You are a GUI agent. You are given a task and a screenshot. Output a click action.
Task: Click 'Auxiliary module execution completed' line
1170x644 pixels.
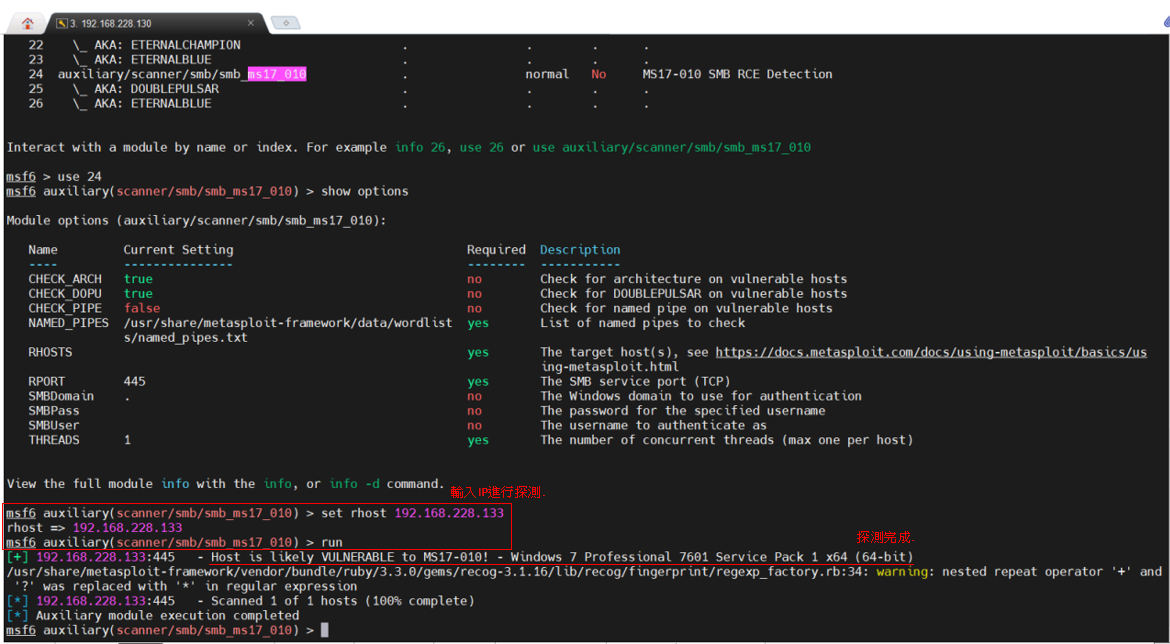[167, 616]
